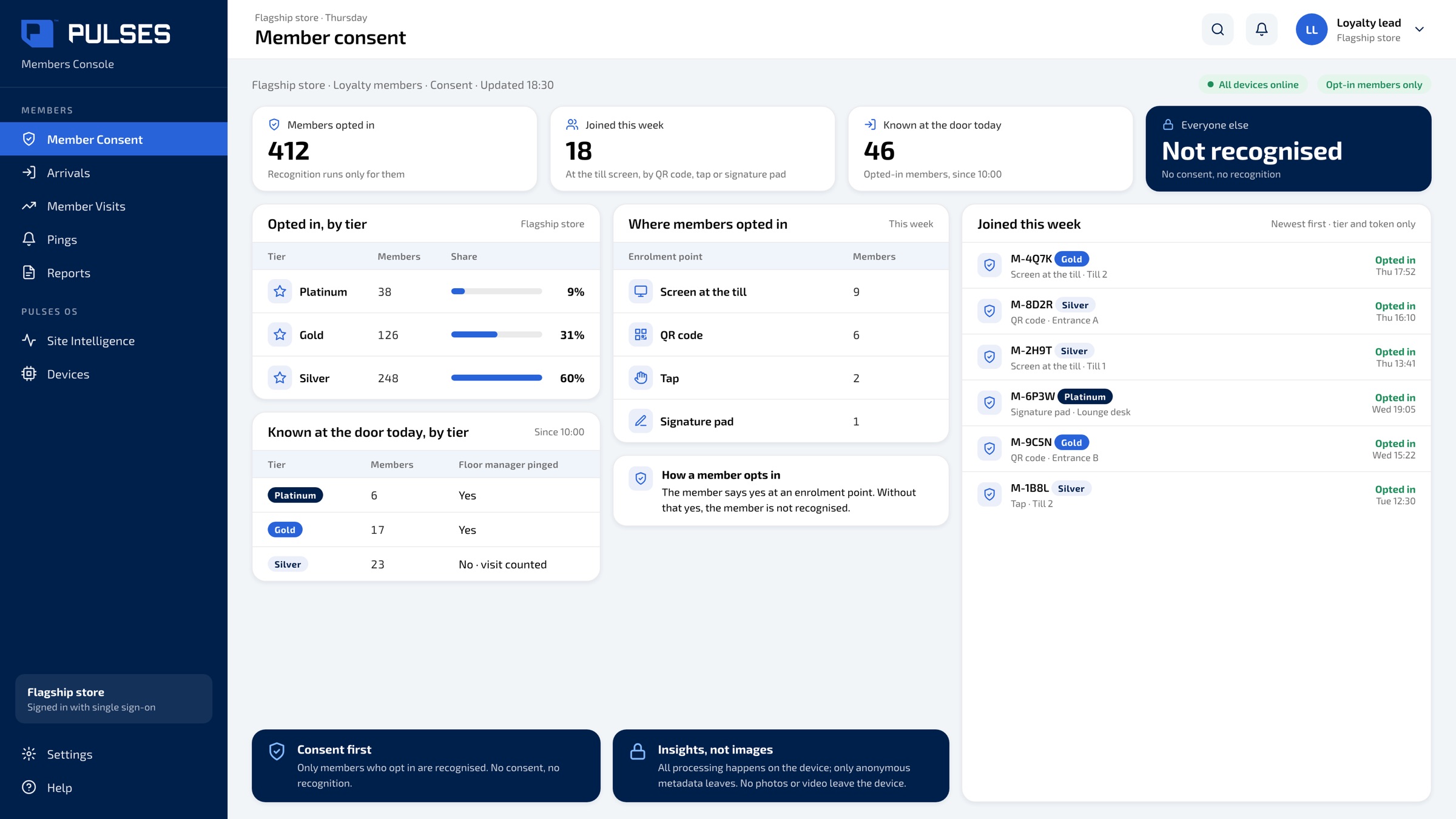This screenshot has width=1456, height=819.
Task: Open Pings in sidebar
Action: 113,239
